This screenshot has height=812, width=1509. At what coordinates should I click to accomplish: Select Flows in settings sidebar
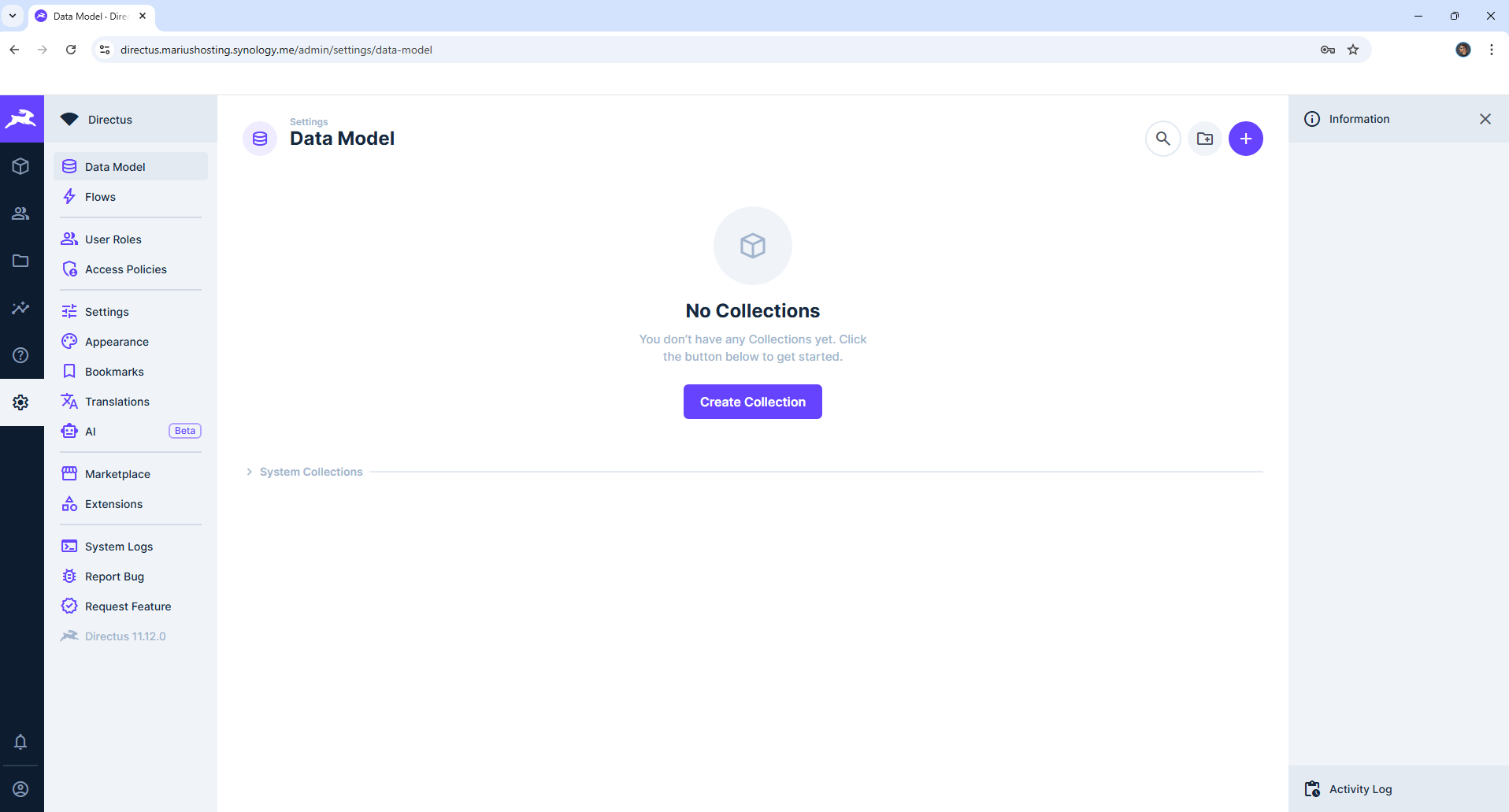click(100, 197)
